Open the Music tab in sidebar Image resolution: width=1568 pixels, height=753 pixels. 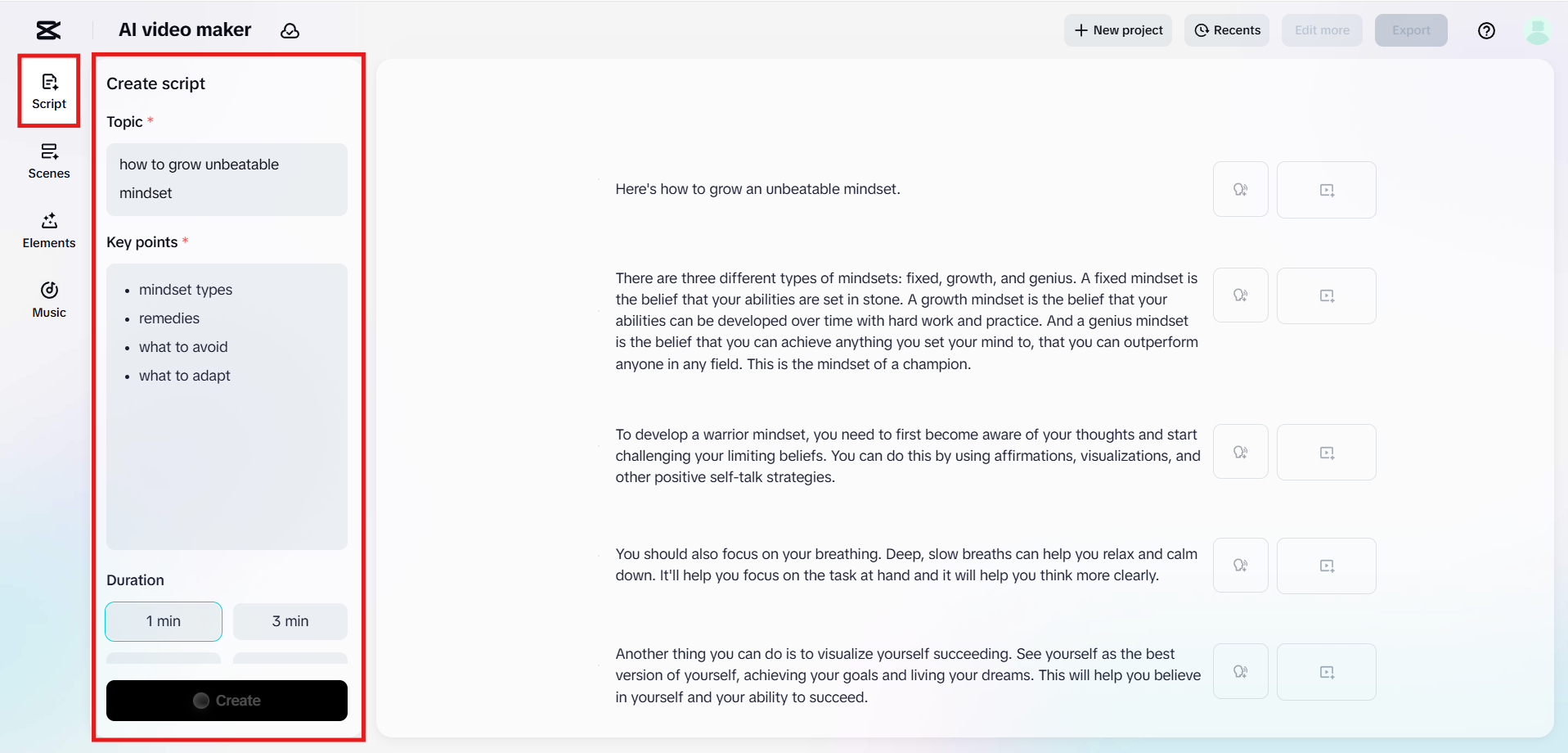(x=49, y=300)
